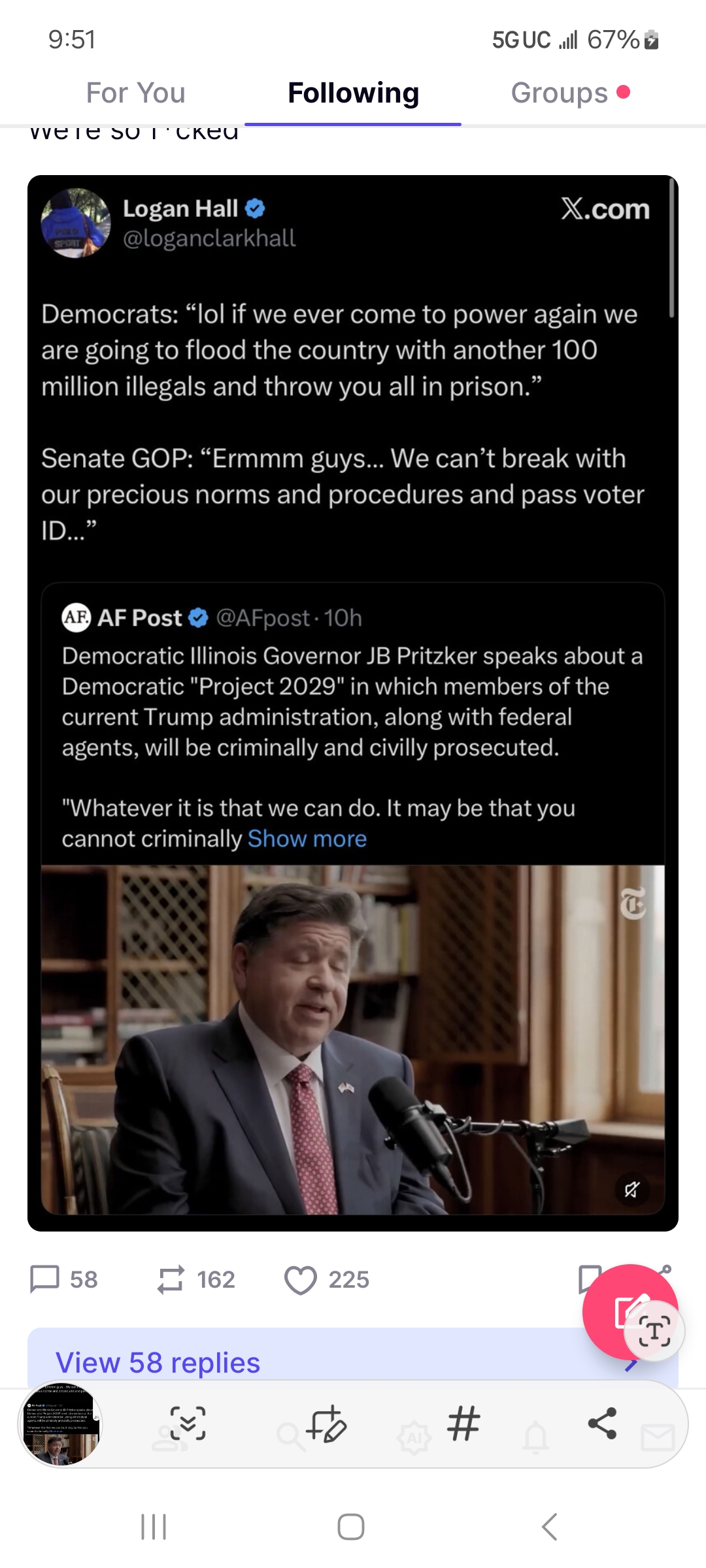Unmute the video with the speaker icon

(631, 1189)
